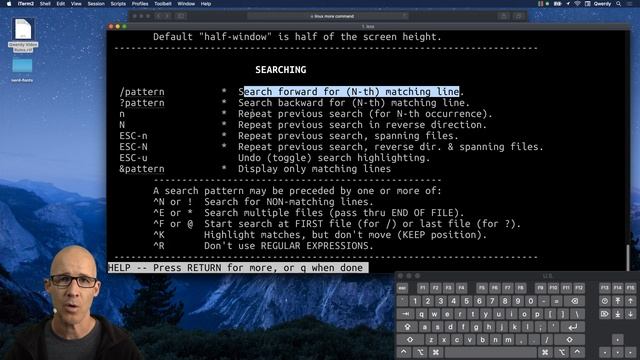Viewport: 640px width, 360px height.
Task: Click the "SEARCHING" section heading
Action: (280, 70)
